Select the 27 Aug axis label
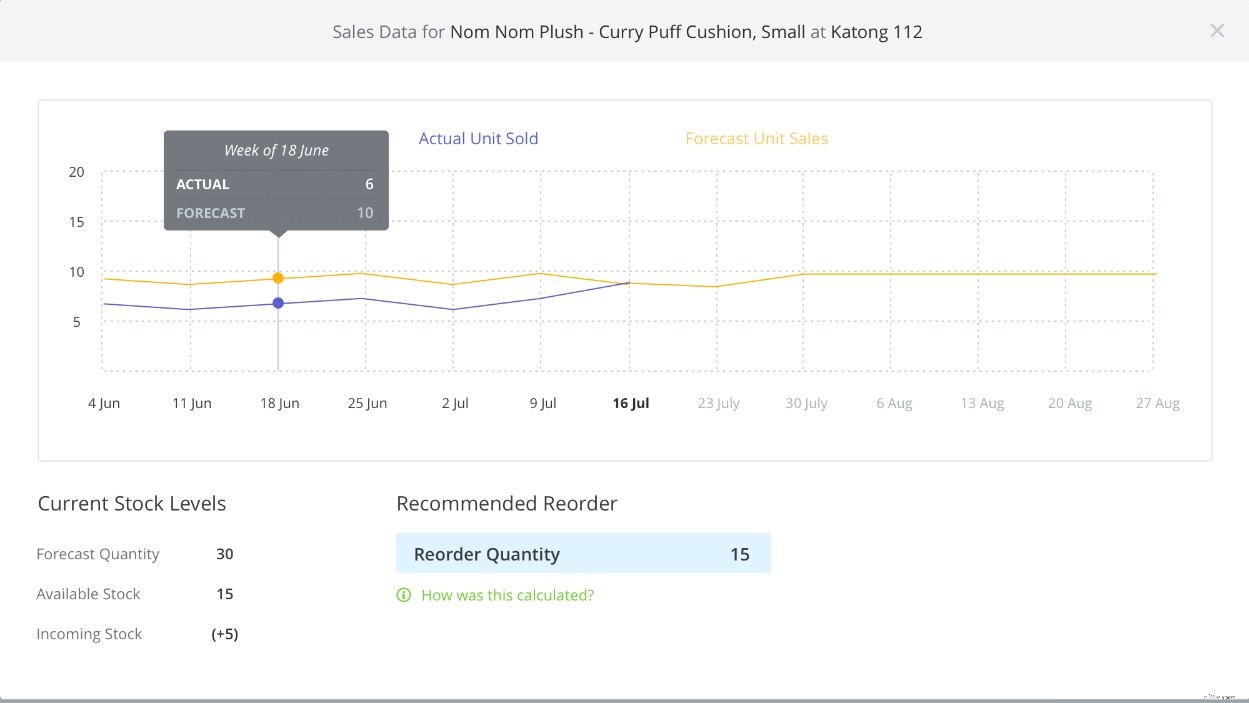 1157,403
